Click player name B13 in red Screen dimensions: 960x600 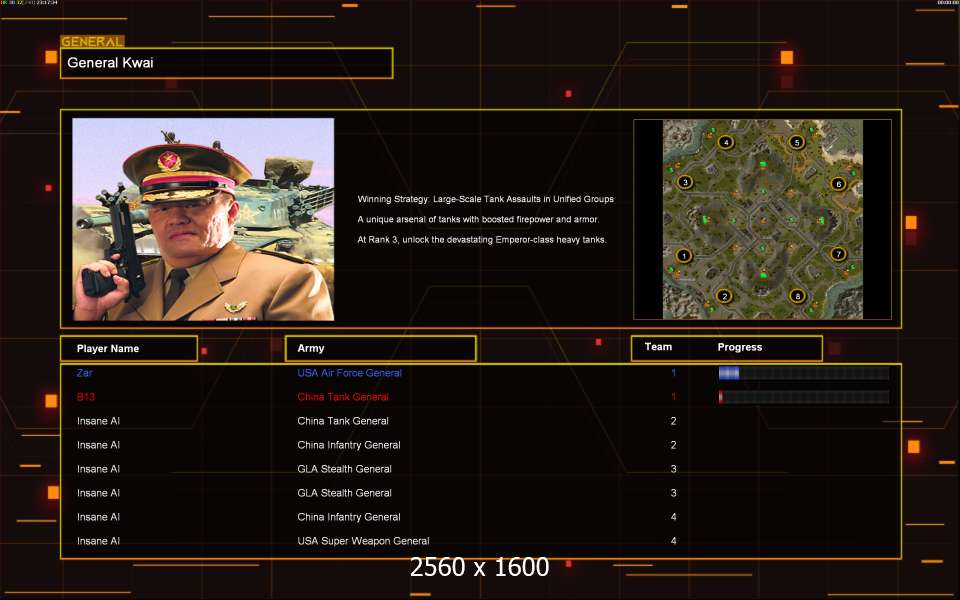86,397
